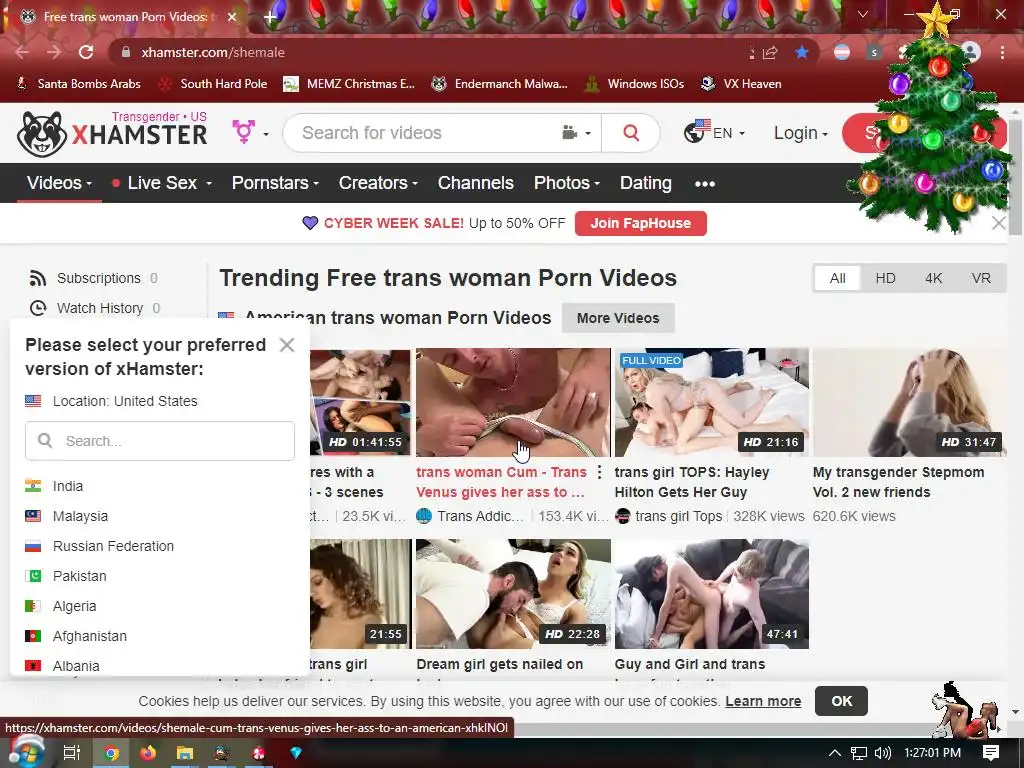This screenshot has width=1024, height=768.
Task: Click the share page icon in address bar
Action: coord(770,53)
